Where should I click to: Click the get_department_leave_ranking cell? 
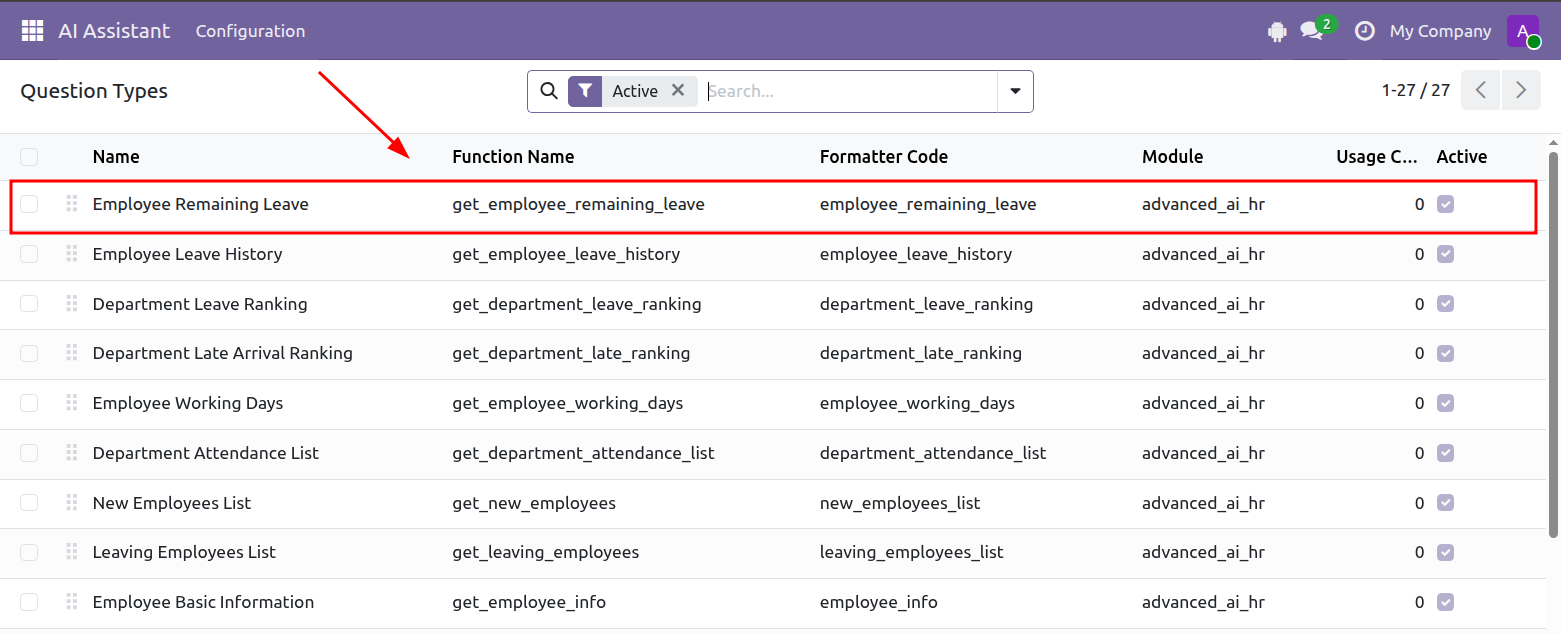(577, 304)
